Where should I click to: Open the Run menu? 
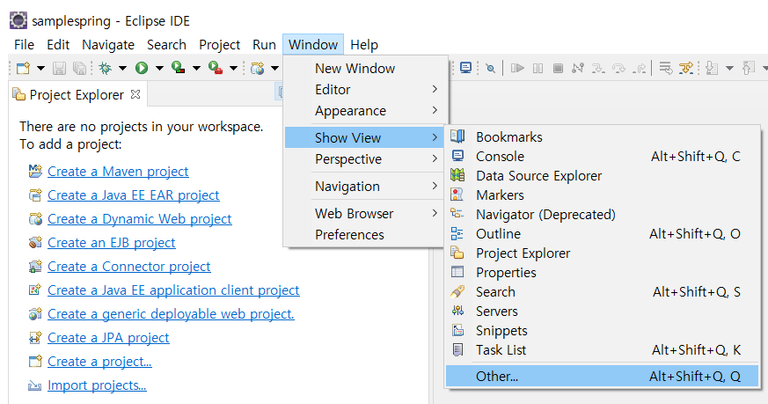click(264, 45)
